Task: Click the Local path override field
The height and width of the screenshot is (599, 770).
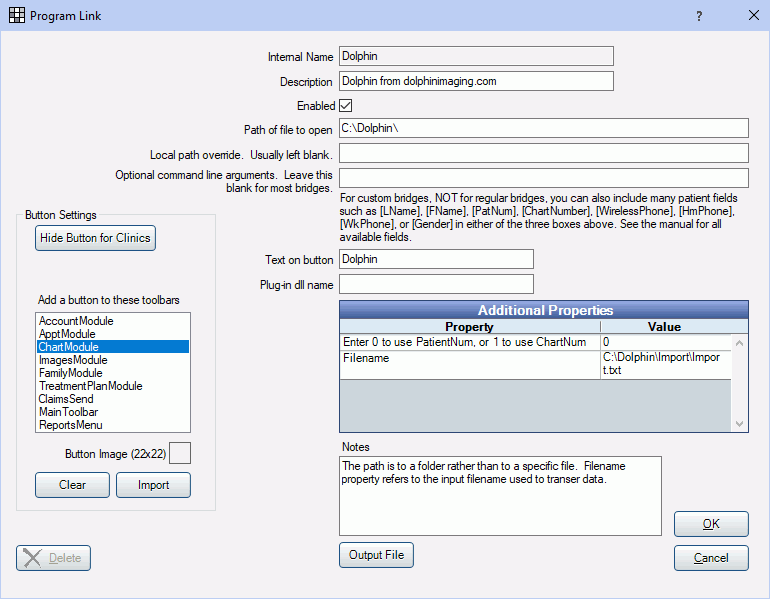Action: point(544,153)
